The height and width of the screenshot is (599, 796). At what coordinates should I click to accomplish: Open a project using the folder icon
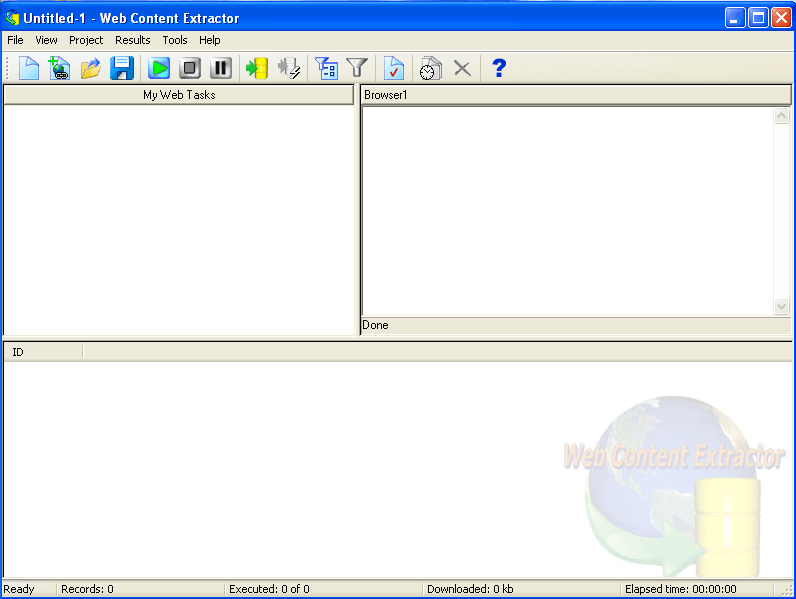click(x=91, y=68)
